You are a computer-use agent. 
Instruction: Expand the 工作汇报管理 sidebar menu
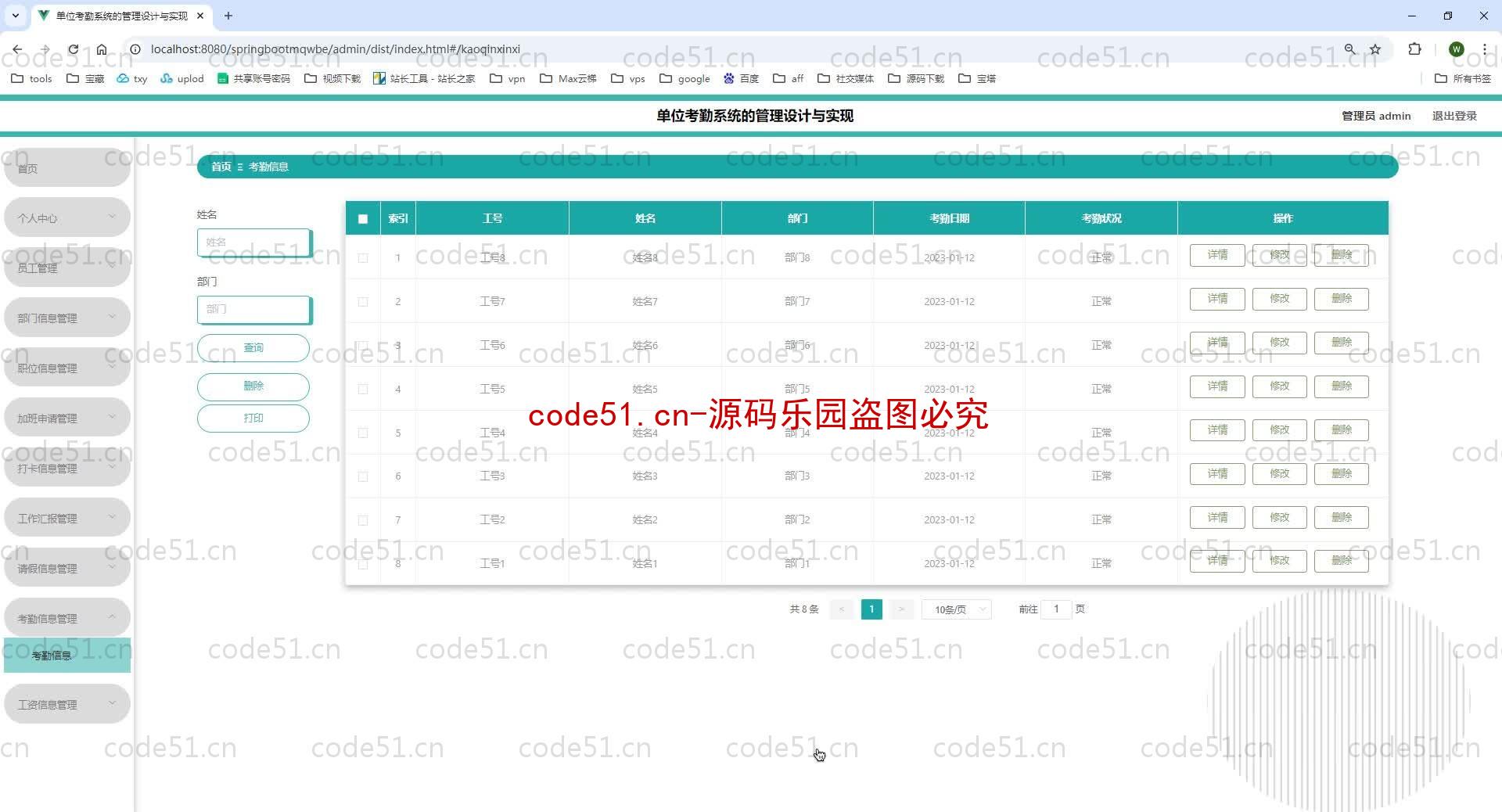(67, 518)
